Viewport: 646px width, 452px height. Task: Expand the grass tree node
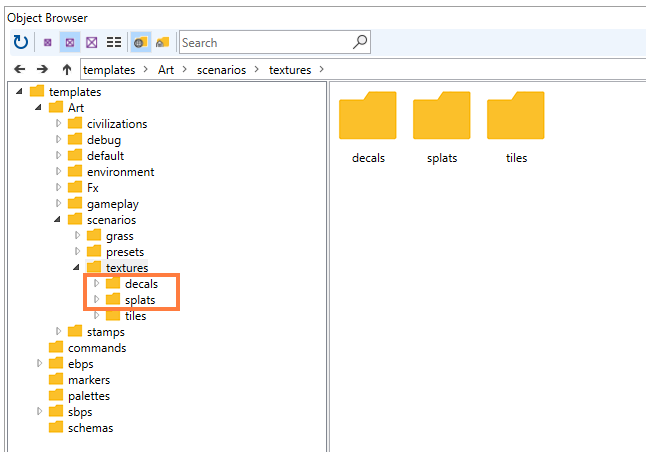coord(77,235)
